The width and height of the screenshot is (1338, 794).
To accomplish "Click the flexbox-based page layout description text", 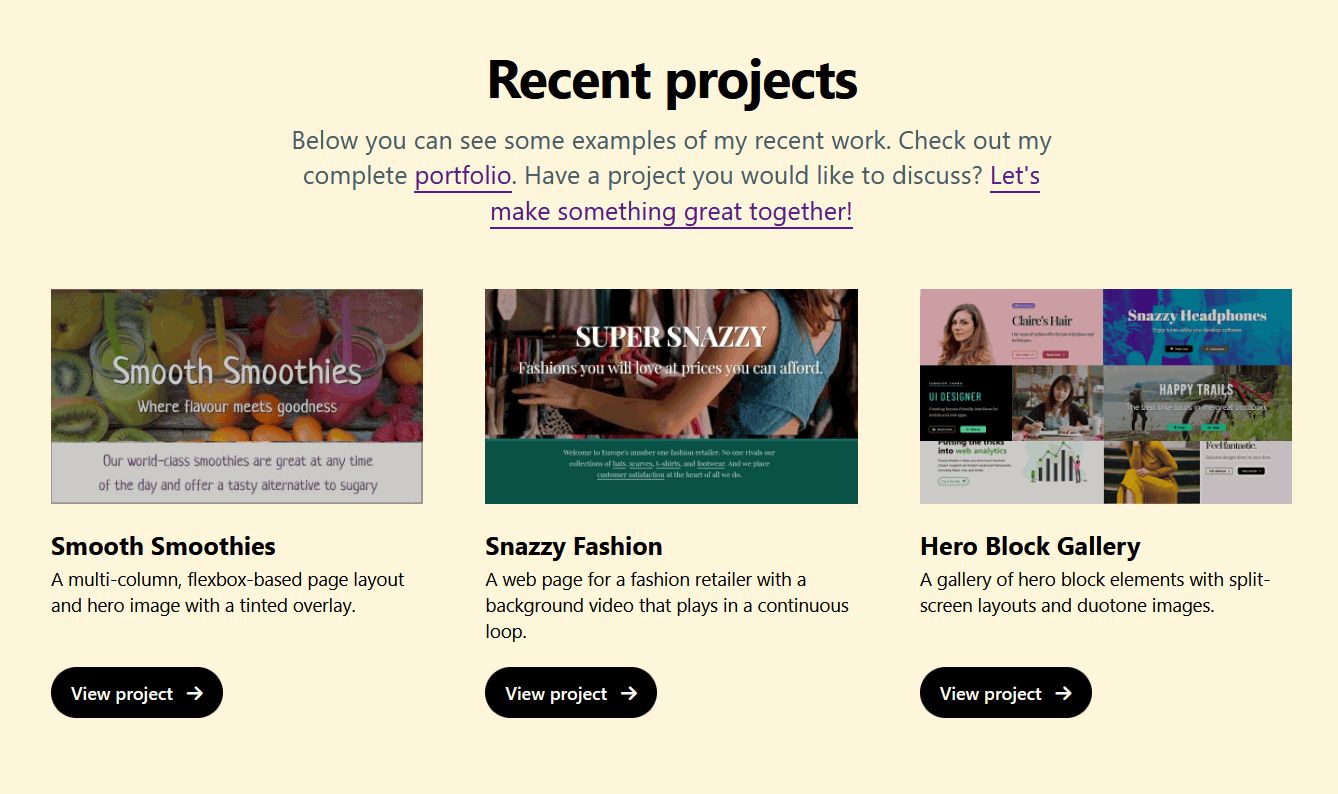I will (x=228, y=592).
